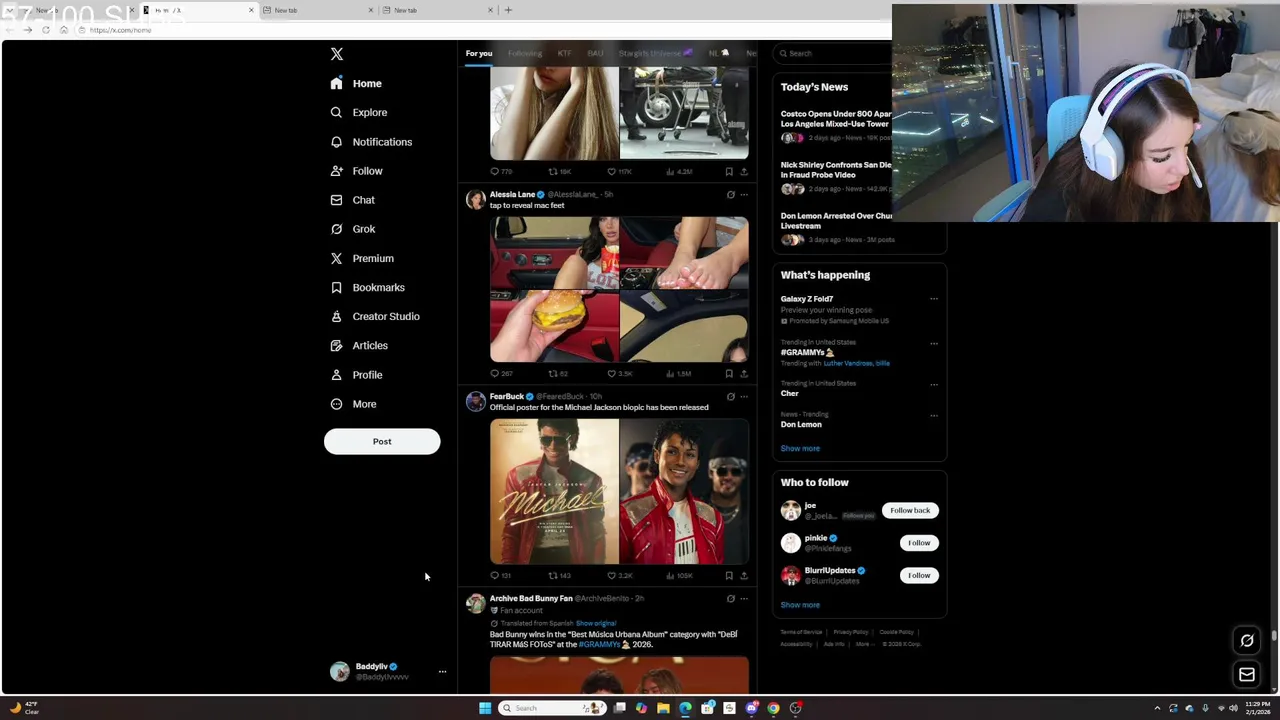Open the Michael poster image
The image size is (1280, 720).
[554, 491]
